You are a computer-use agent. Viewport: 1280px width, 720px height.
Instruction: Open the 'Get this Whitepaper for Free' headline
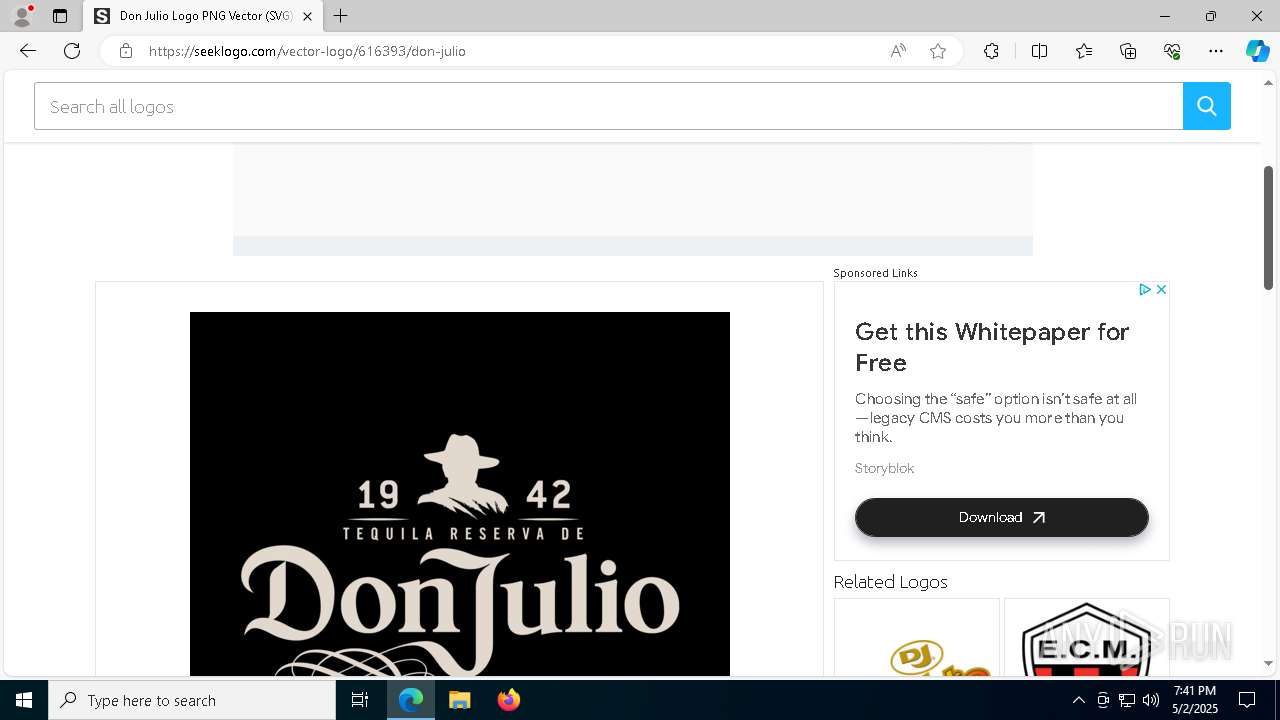992,347
